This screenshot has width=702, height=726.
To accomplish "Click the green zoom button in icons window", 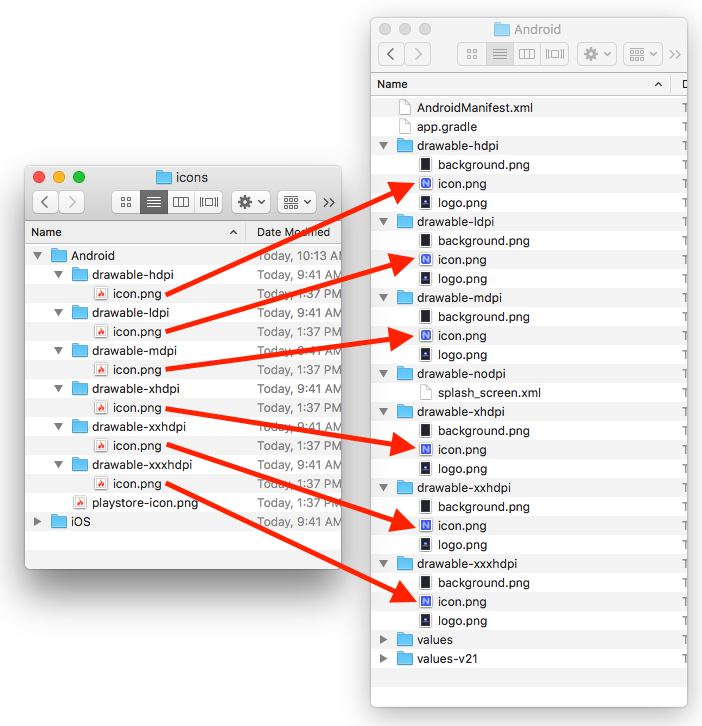I will [79, 177].
